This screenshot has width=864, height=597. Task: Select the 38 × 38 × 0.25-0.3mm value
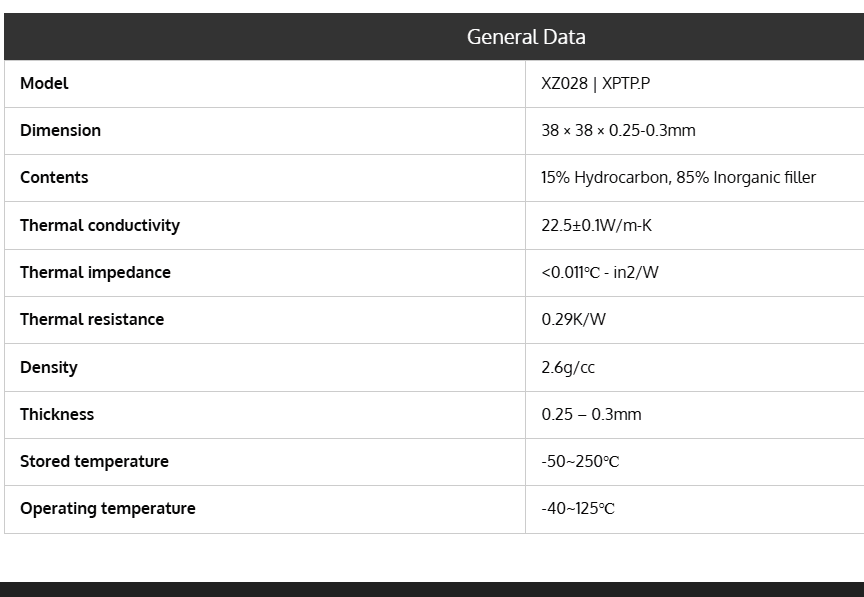pos(618,131)
